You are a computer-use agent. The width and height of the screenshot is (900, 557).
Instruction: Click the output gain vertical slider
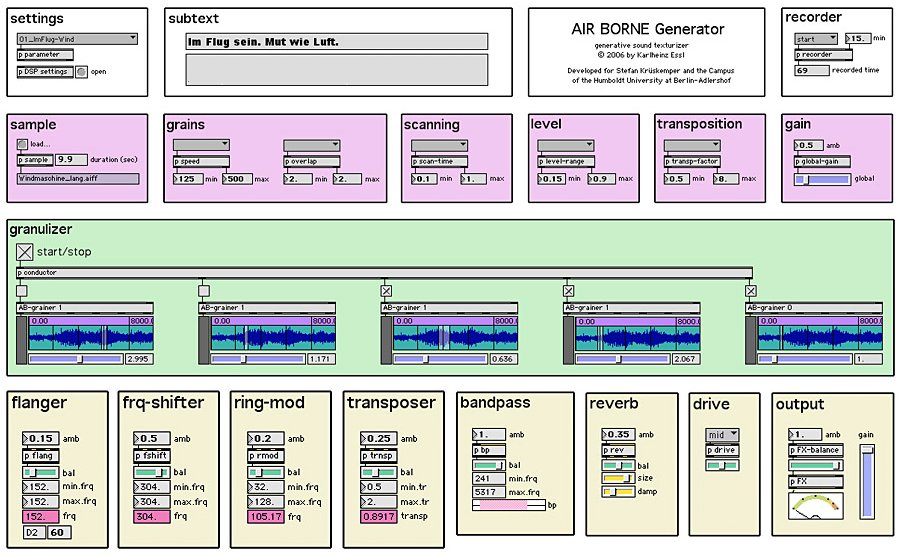(x=866, y=480)
